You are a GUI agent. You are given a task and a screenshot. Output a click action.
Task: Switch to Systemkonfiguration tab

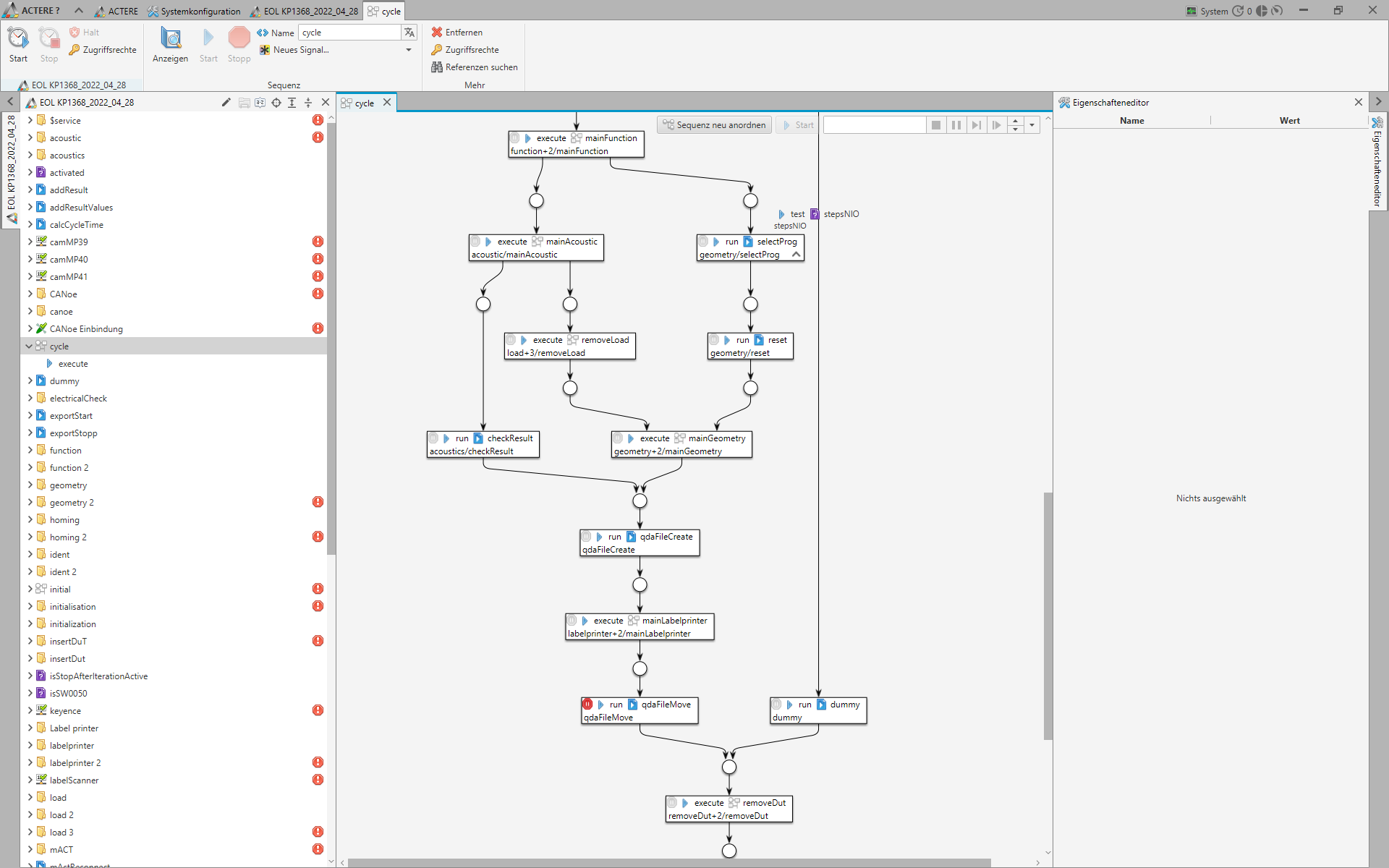coord(194,11)
